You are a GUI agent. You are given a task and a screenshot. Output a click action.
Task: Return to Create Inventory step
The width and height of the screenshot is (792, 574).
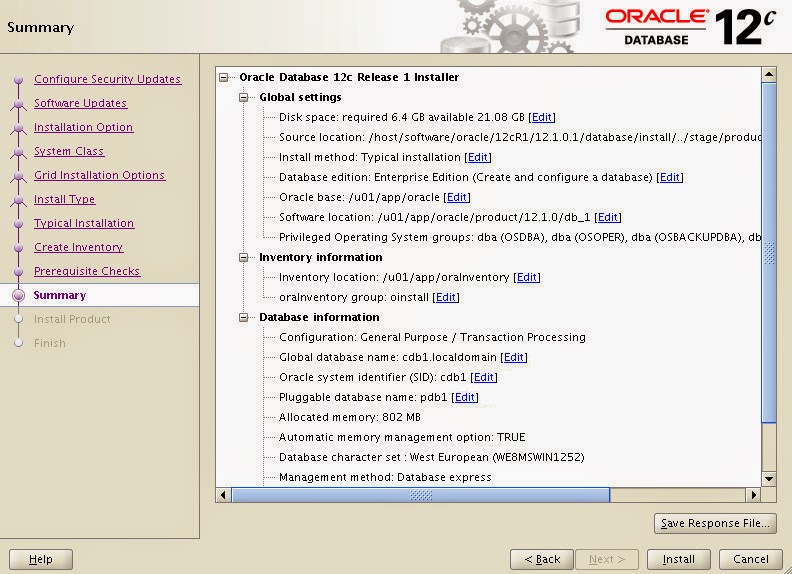(x=78, y=247)
